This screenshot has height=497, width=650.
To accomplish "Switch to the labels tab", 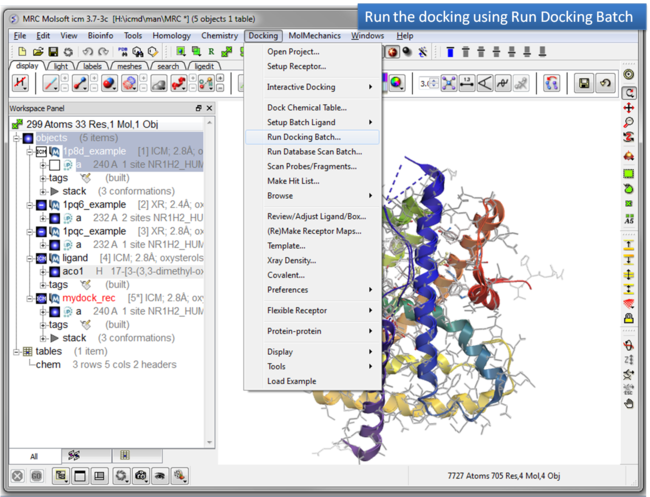I will tap(95, 66).
